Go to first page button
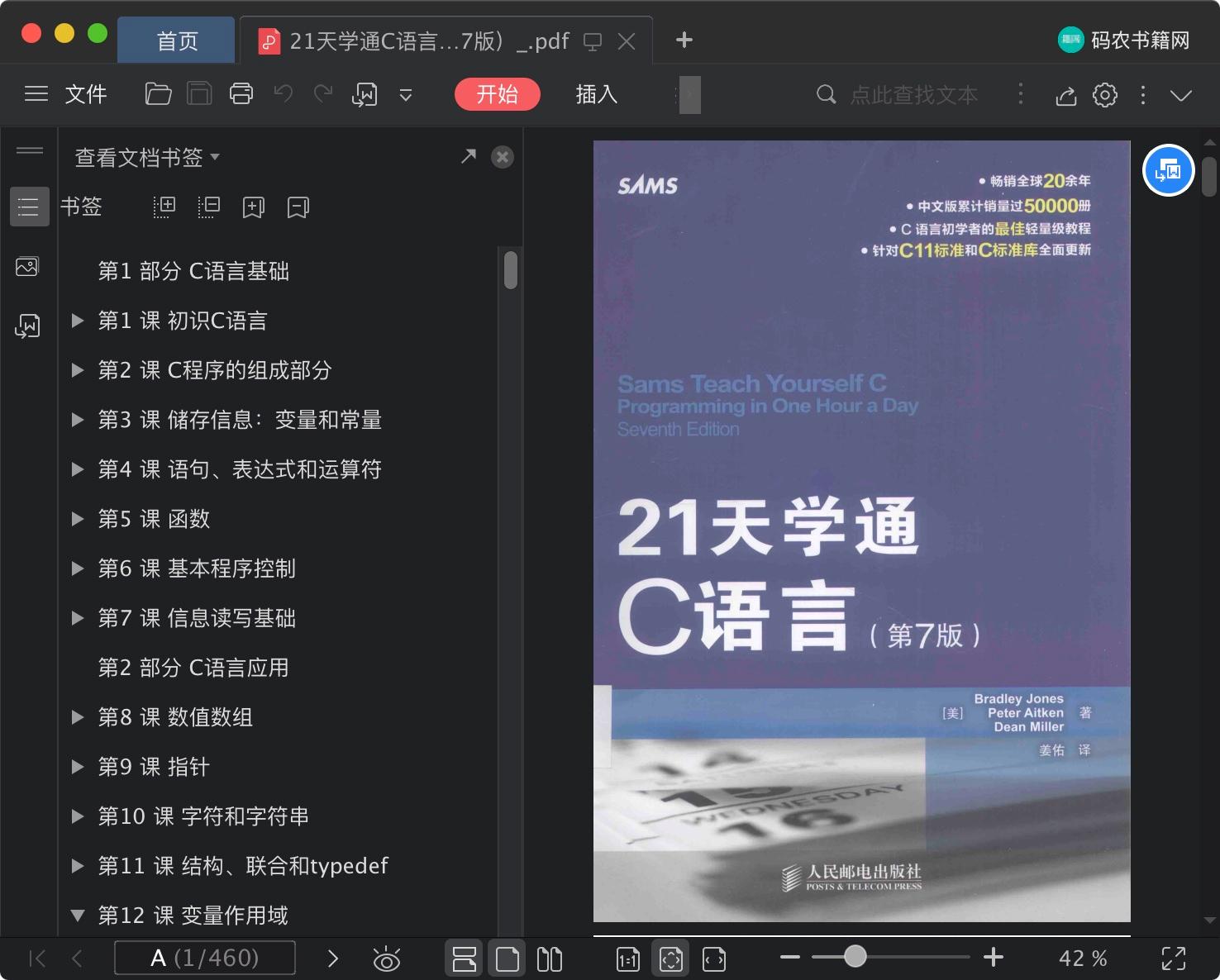This screenshot has width=1220, height=980. coord(37,959)
